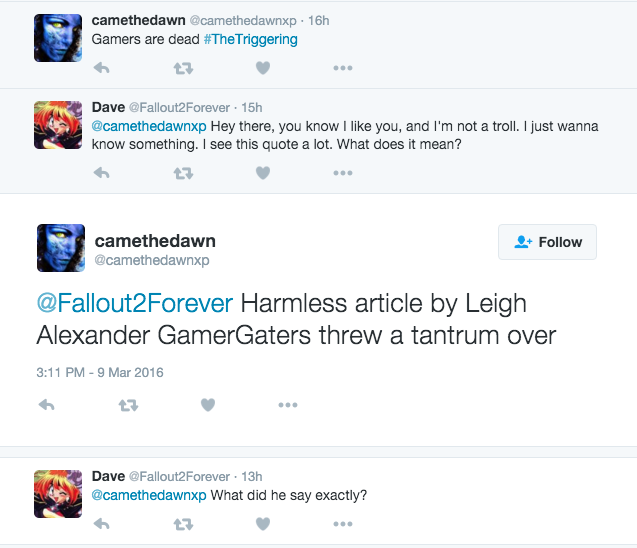The height and width of the screenshot is (548, 637).
Task: Open the 3:11 PM - 9 Mar 2016 timestamp
Action: 100,373
